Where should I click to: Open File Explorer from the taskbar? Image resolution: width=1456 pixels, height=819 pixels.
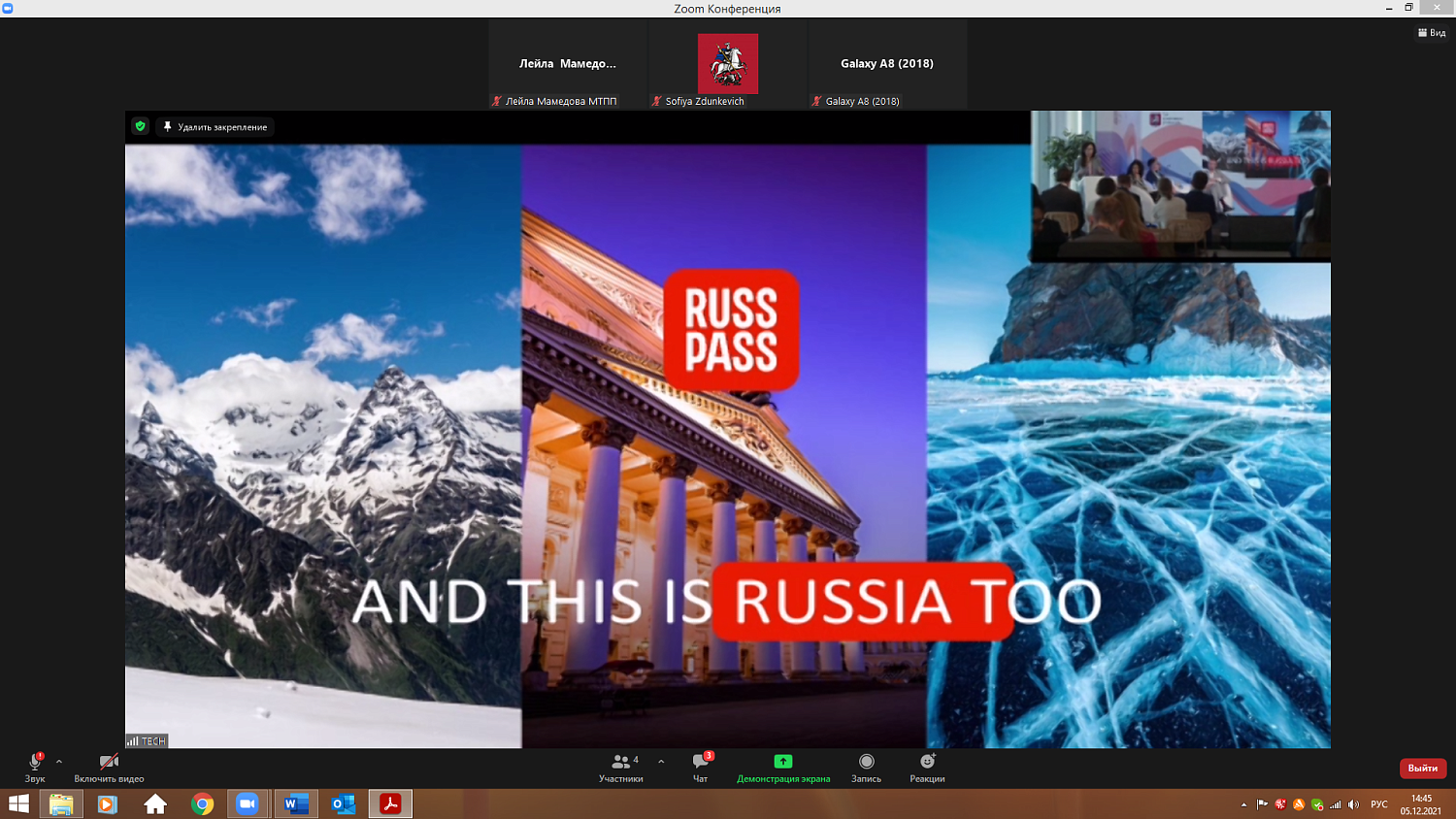click(x=61, y=803)
